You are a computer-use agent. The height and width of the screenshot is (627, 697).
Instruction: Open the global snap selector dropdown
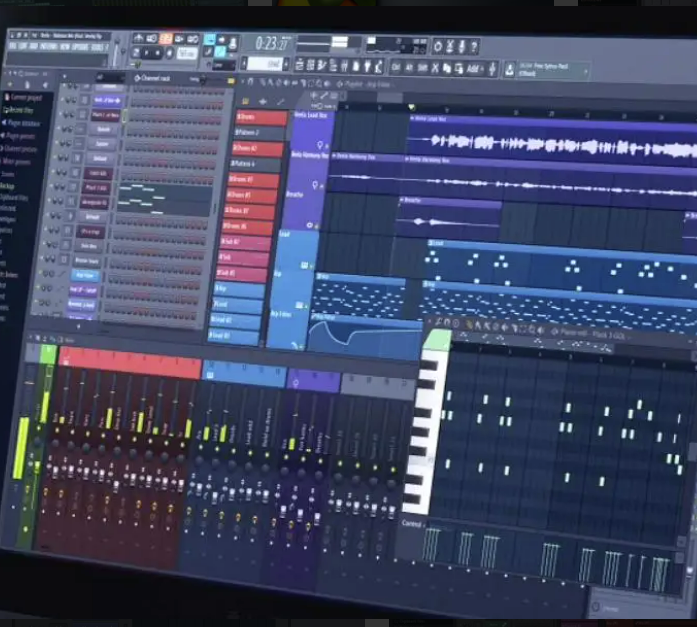(224, 65)
